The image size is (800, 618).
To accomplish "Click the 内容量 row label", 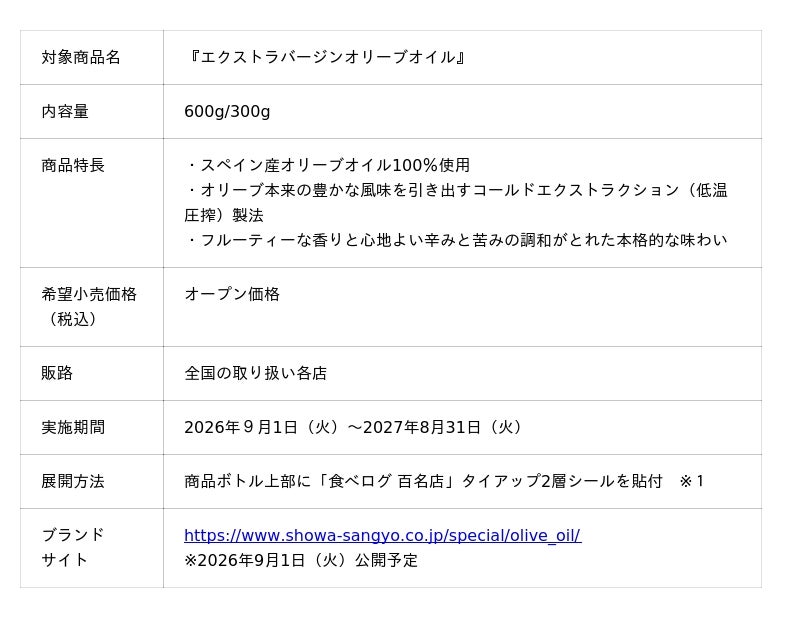I will [x=65, y=111].
